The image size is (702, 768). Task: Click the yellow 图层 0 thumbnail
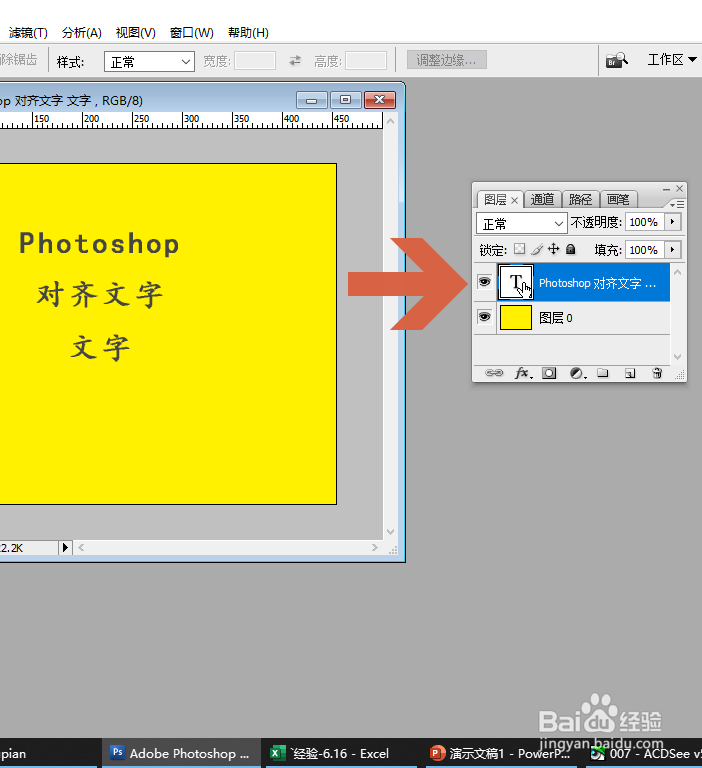516,317
